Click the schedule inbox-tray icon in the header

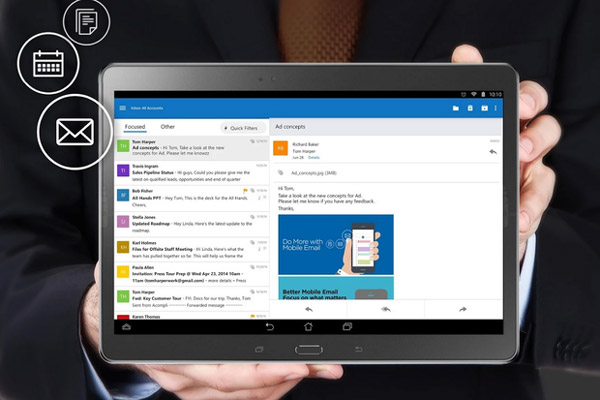[484, 108]
